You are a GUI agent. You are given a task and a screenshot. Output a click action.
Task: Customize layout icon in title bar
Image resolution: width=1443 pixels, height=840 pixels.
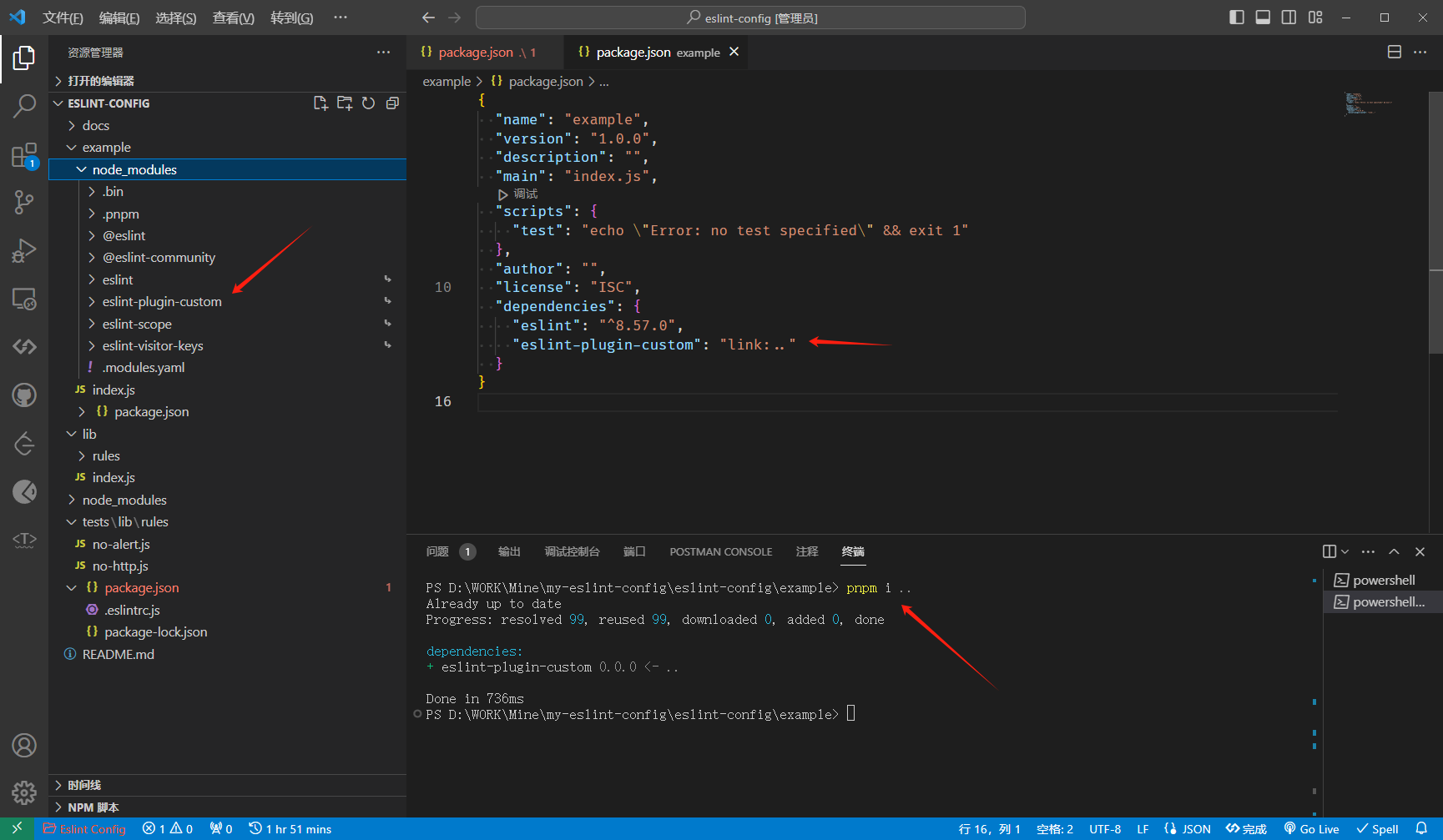1315,18
